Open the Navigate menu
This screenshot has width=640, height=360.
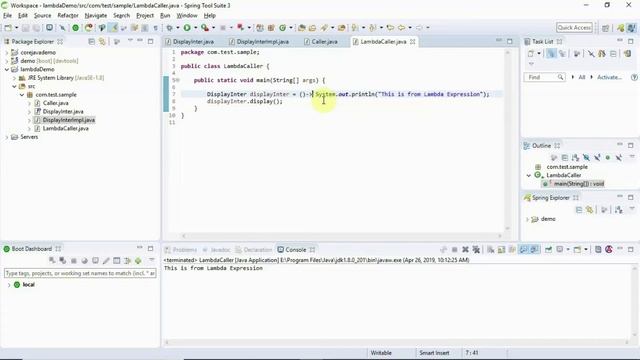tap(96, 16)
